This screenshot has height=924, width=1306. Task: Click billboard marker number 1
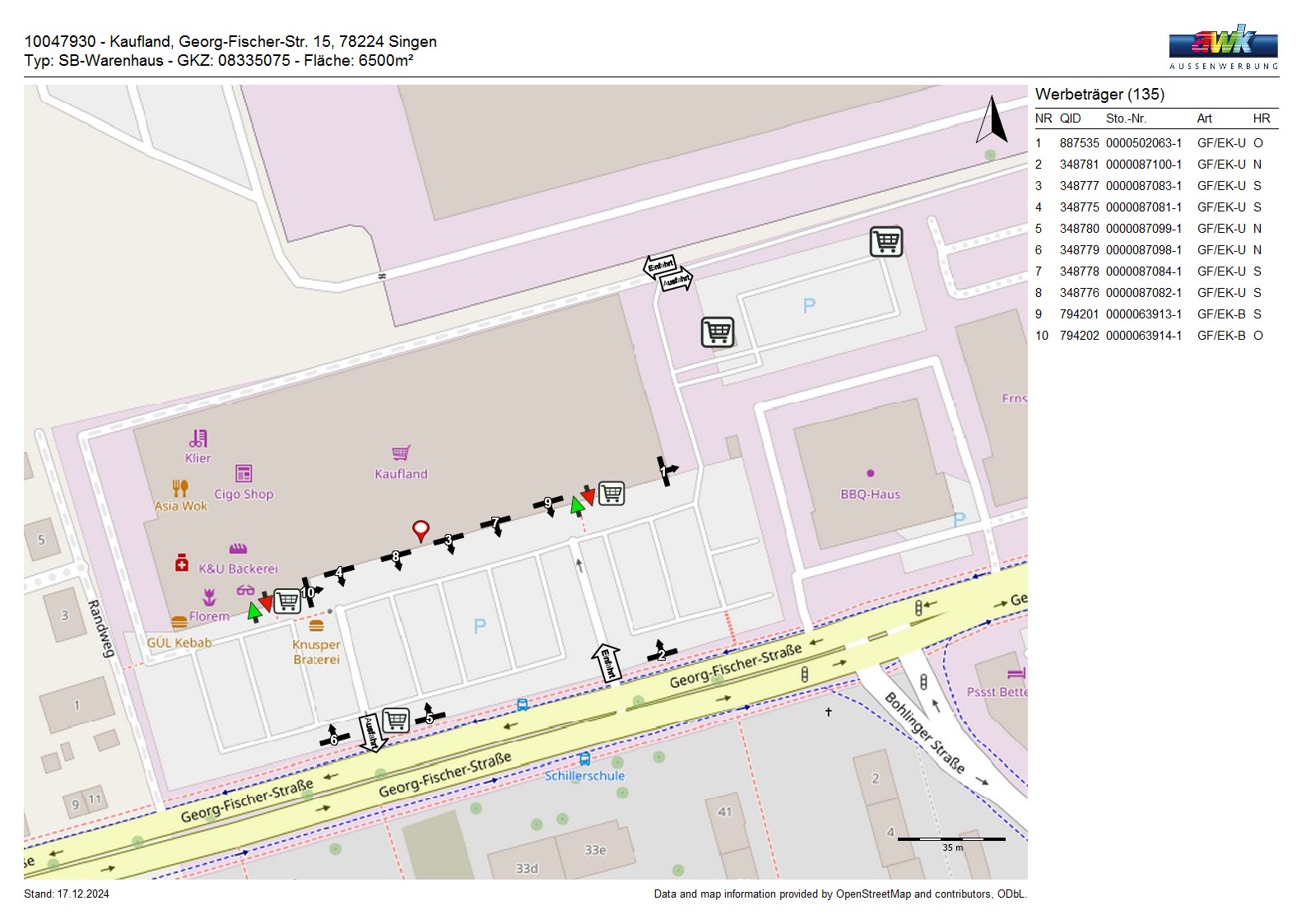pos(665,471)
